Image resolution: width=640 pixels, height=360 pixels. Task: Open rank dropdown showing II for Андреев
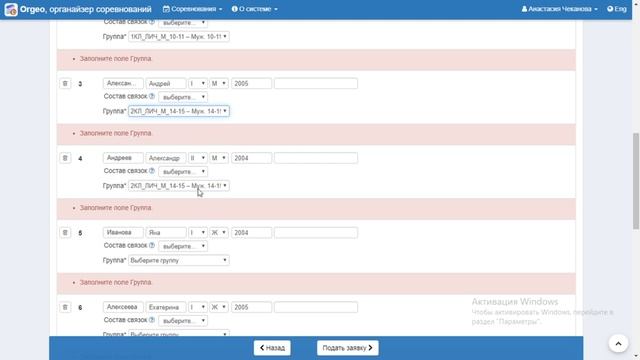(198, 158)
